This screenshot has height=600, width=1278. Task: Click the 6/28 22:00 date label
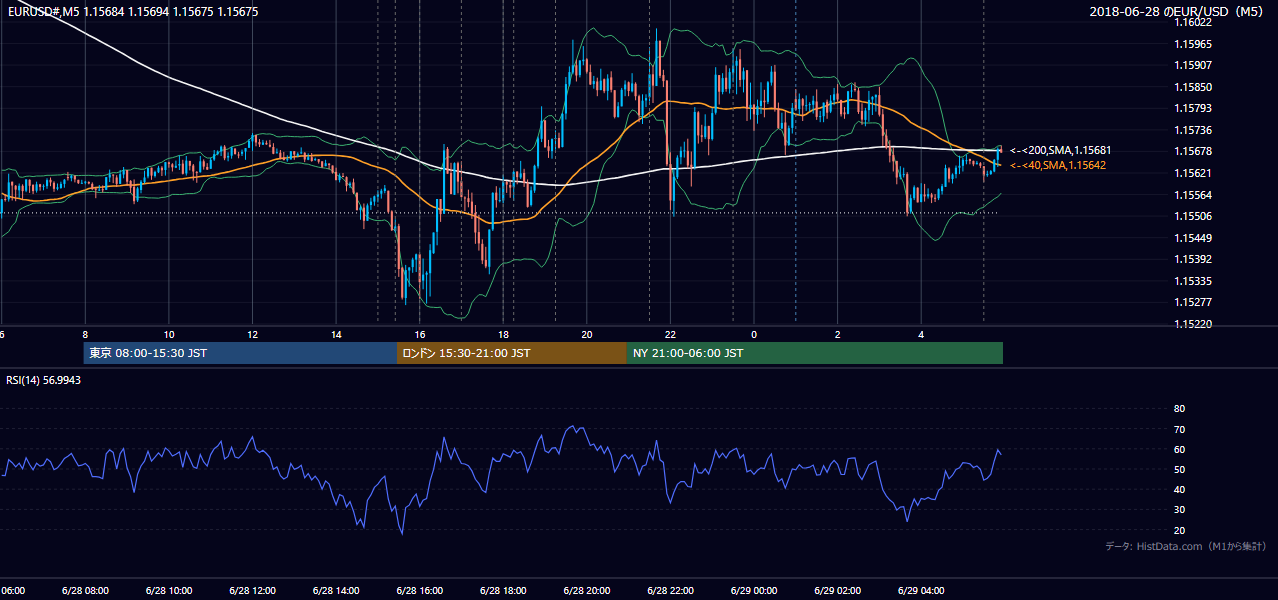[x=670, y=591]
